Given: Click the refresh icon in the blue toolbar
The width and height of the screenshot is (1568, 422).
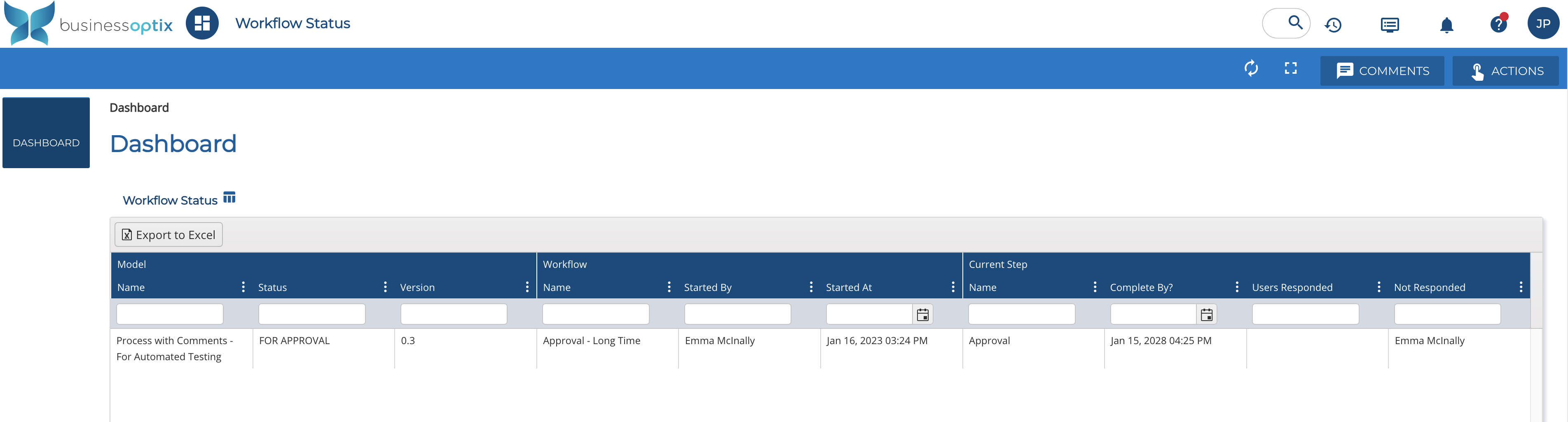Looking at the screenshot, I should click(x=1251, y=68).
